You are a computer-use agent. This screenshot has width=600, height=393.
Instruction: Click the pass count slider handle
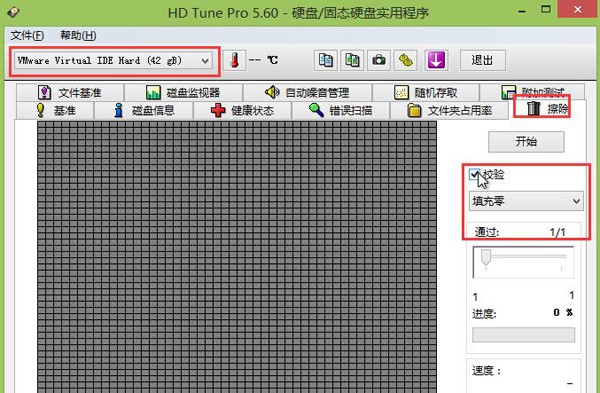click(486, 256)
